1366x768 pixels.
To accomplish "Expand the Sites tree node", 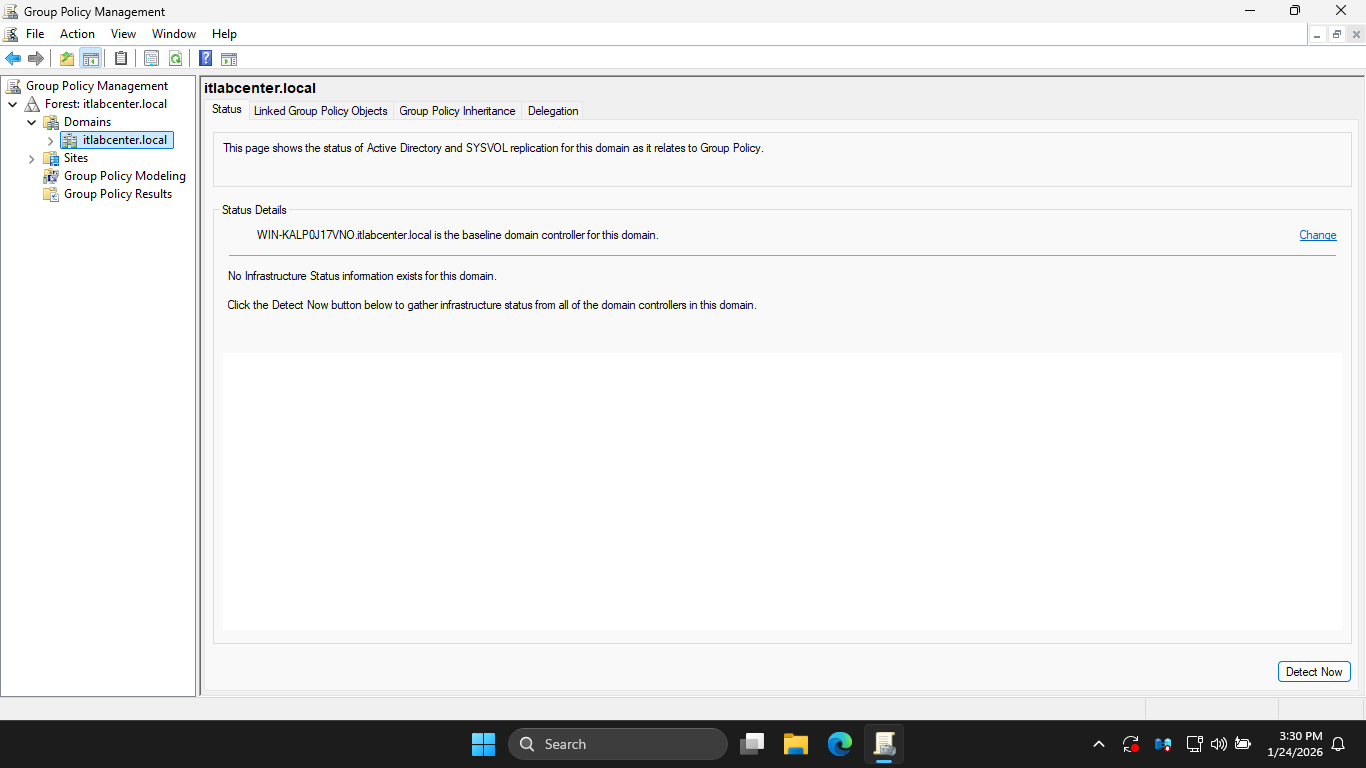I will tap(32, 158).
